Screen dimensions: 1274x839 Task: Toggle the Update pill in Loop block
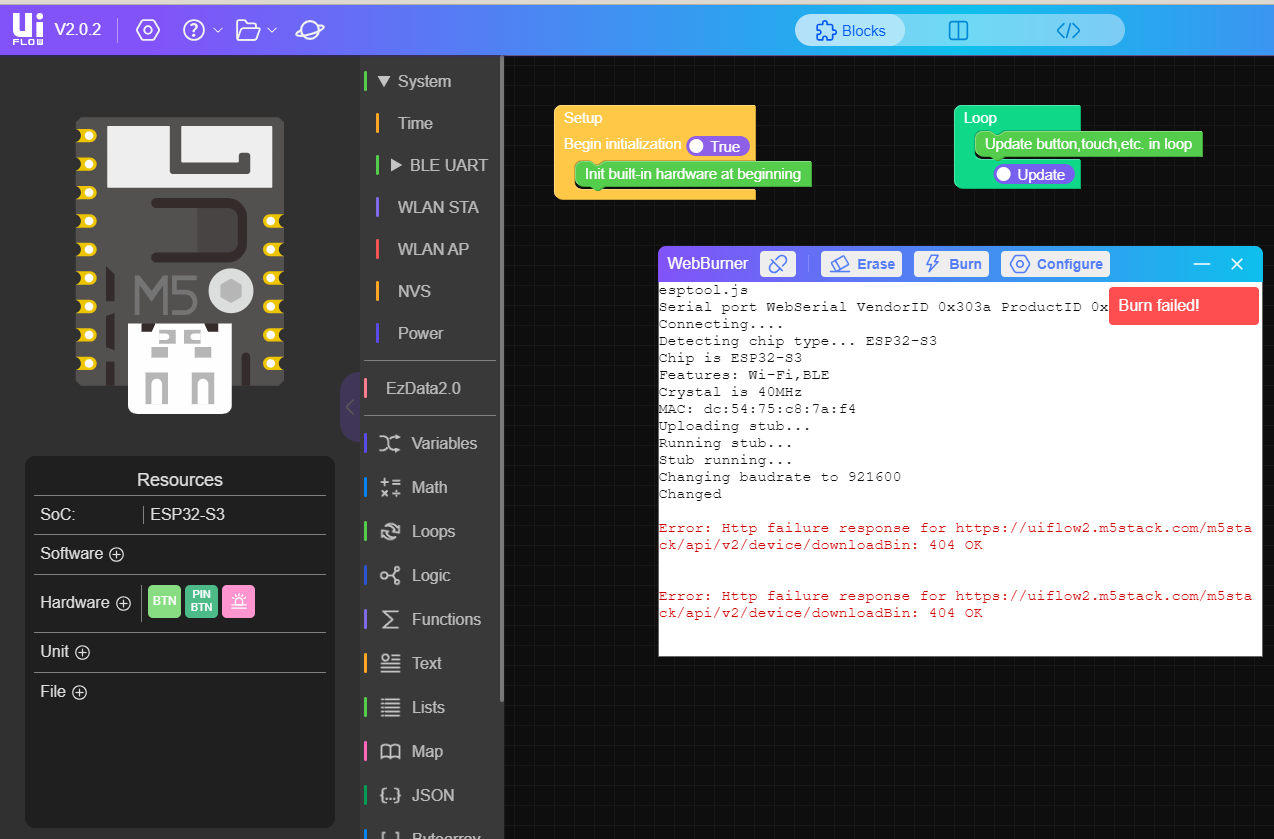pos(1035,174)
